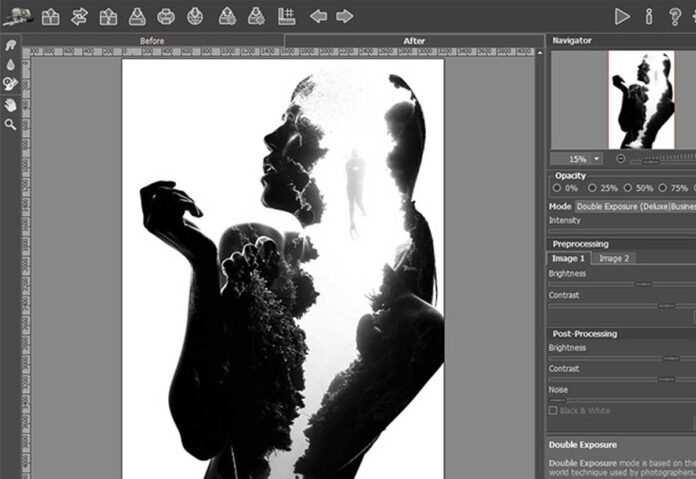Enable the Black & White checkbox

coord(553,411)
